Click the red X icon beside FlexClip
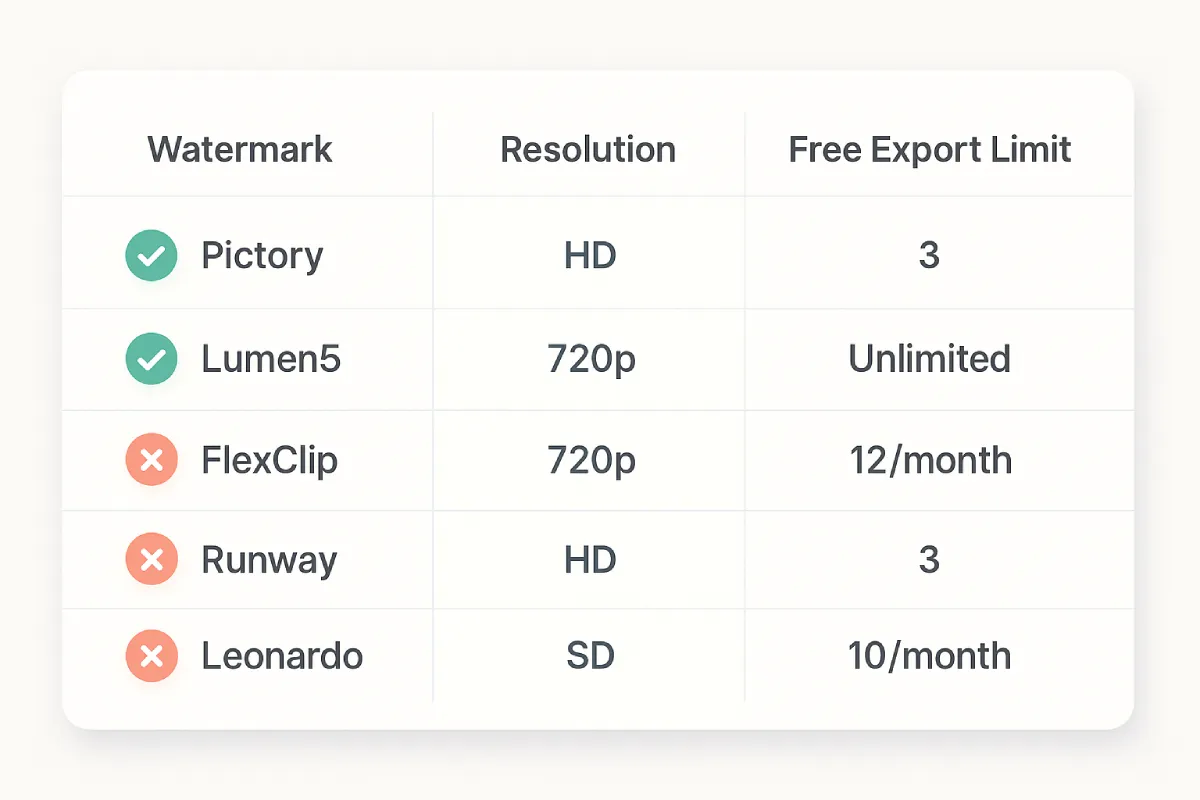Image resolution: width=1200 pixels, height=800 pixels. point(151,461)
